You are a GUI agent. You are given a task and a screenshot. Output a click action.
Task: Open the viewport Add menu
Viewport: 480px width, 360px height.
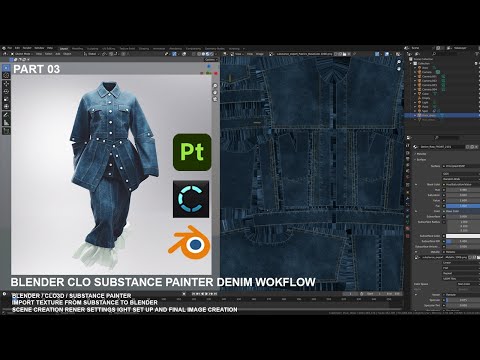tap(58, 54)
